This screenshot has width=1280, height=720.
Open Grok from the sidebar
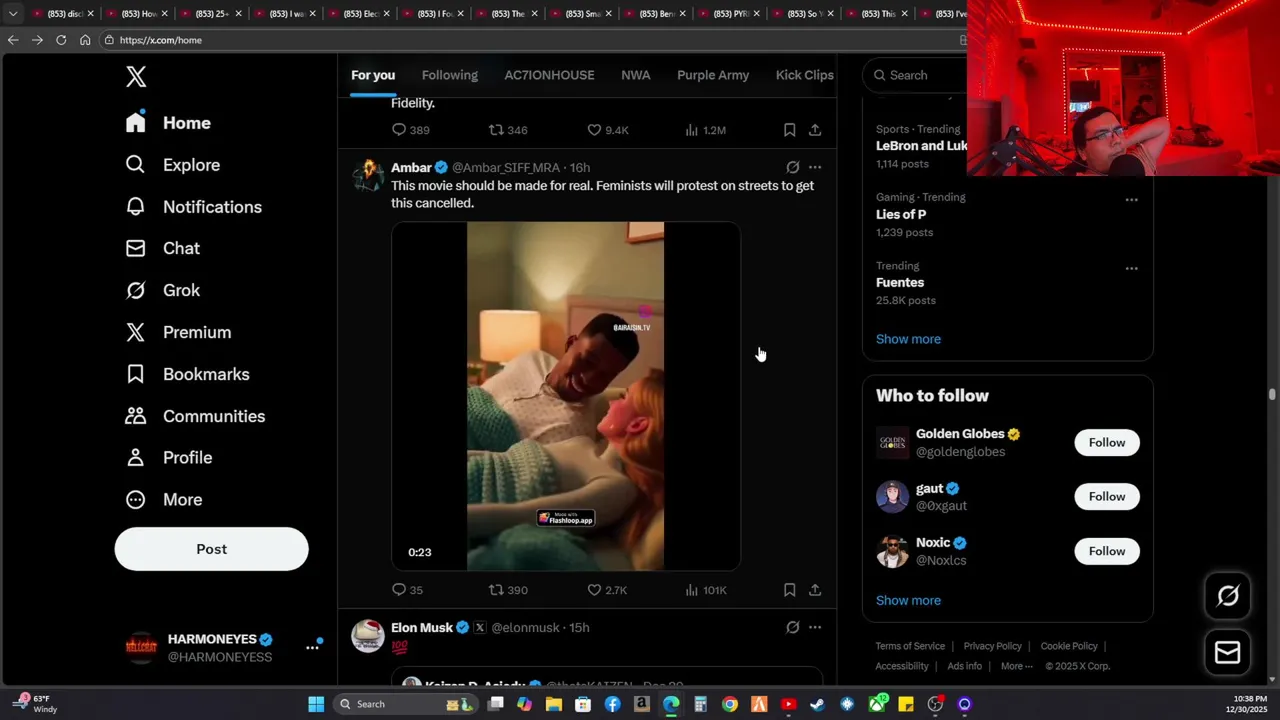[x=162, y=290]
